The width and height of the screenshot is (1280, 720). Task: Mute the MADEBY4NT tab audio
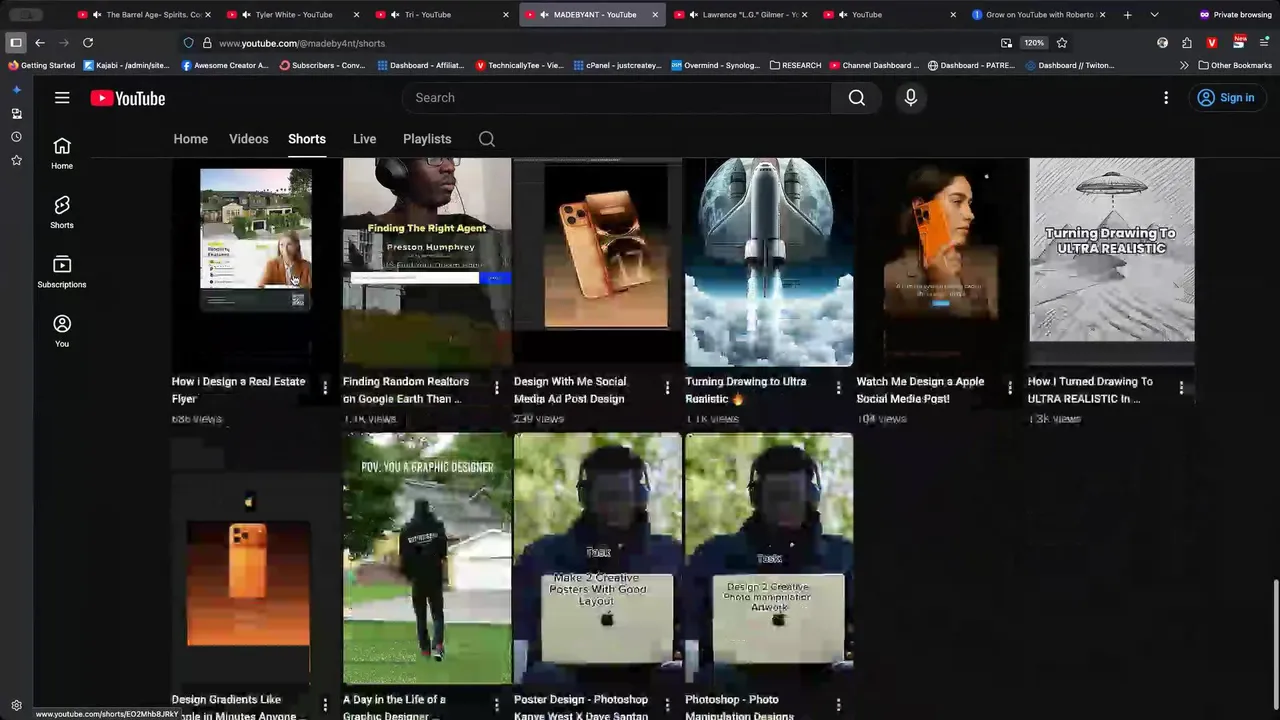[544, 15]
